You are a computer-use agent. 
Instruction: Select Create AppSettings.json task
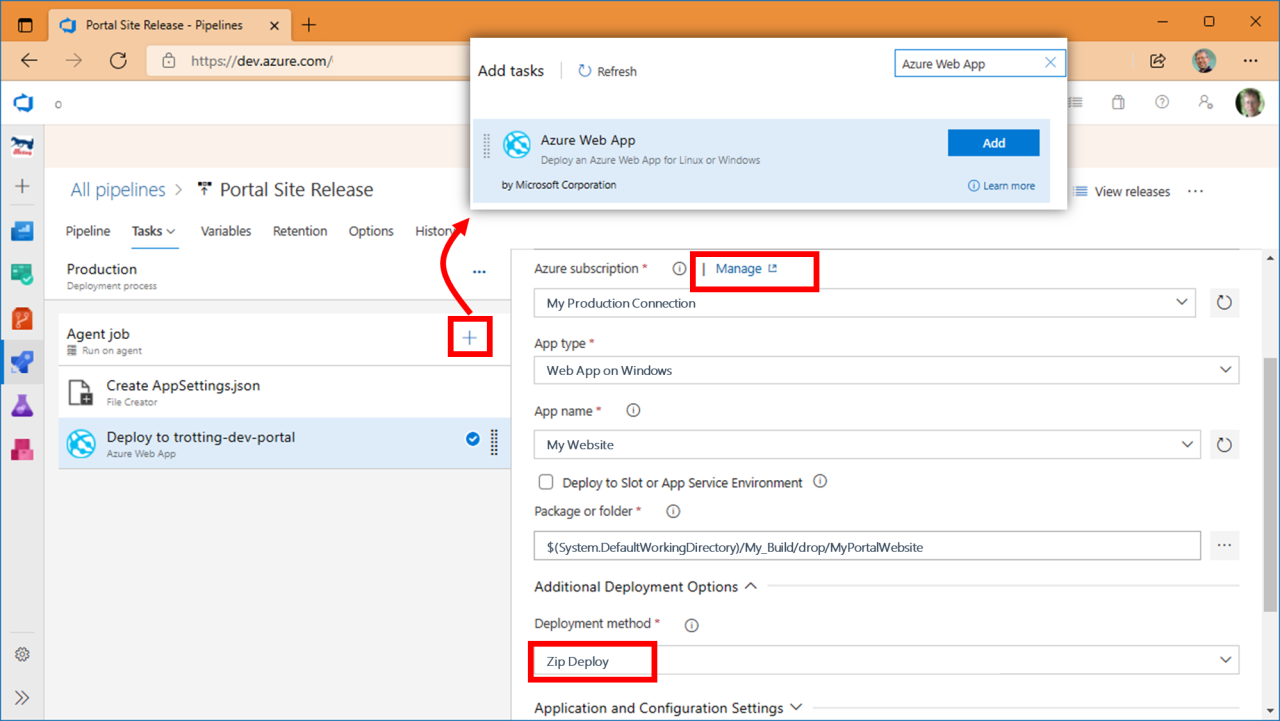point(284,392)
